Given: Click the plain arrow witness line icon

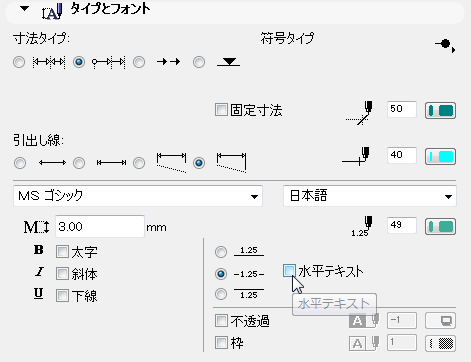Looking at the screenshot, I should [x=52, y=163].
